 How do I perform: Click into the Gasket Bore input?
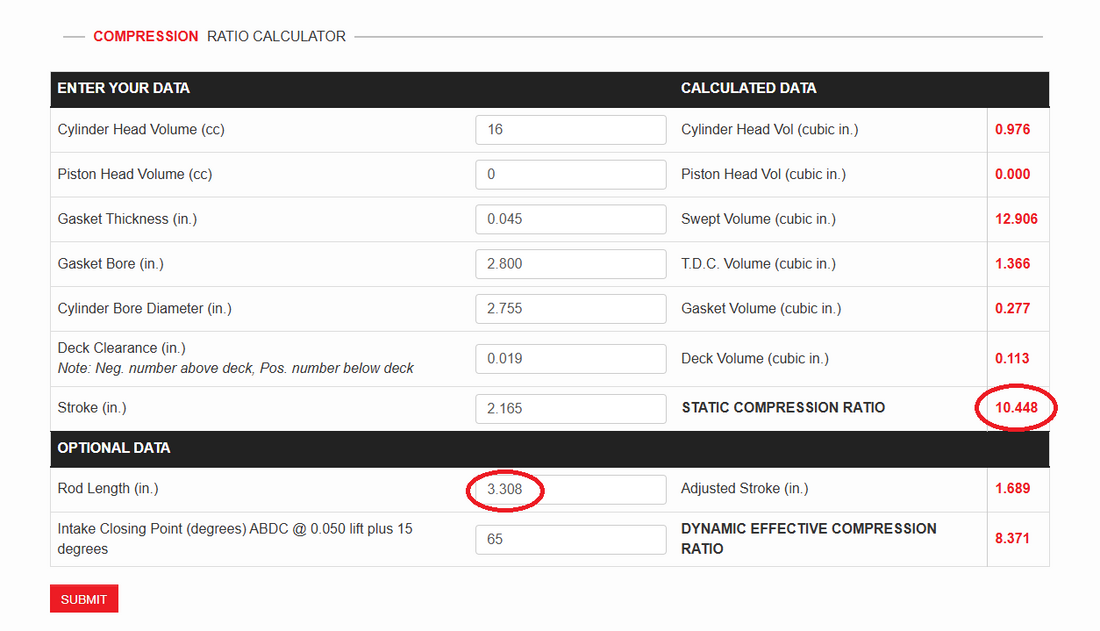[570, 264]
